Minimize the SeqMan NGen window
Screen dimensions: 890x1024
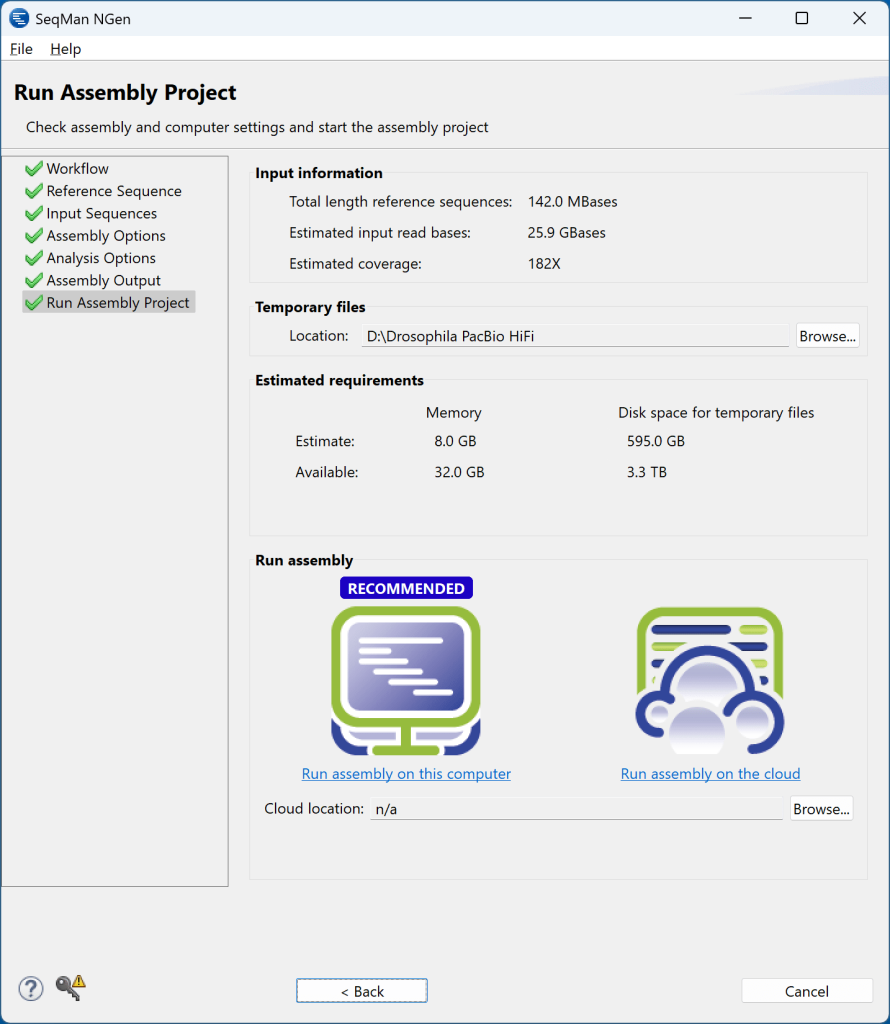[745, 18]
